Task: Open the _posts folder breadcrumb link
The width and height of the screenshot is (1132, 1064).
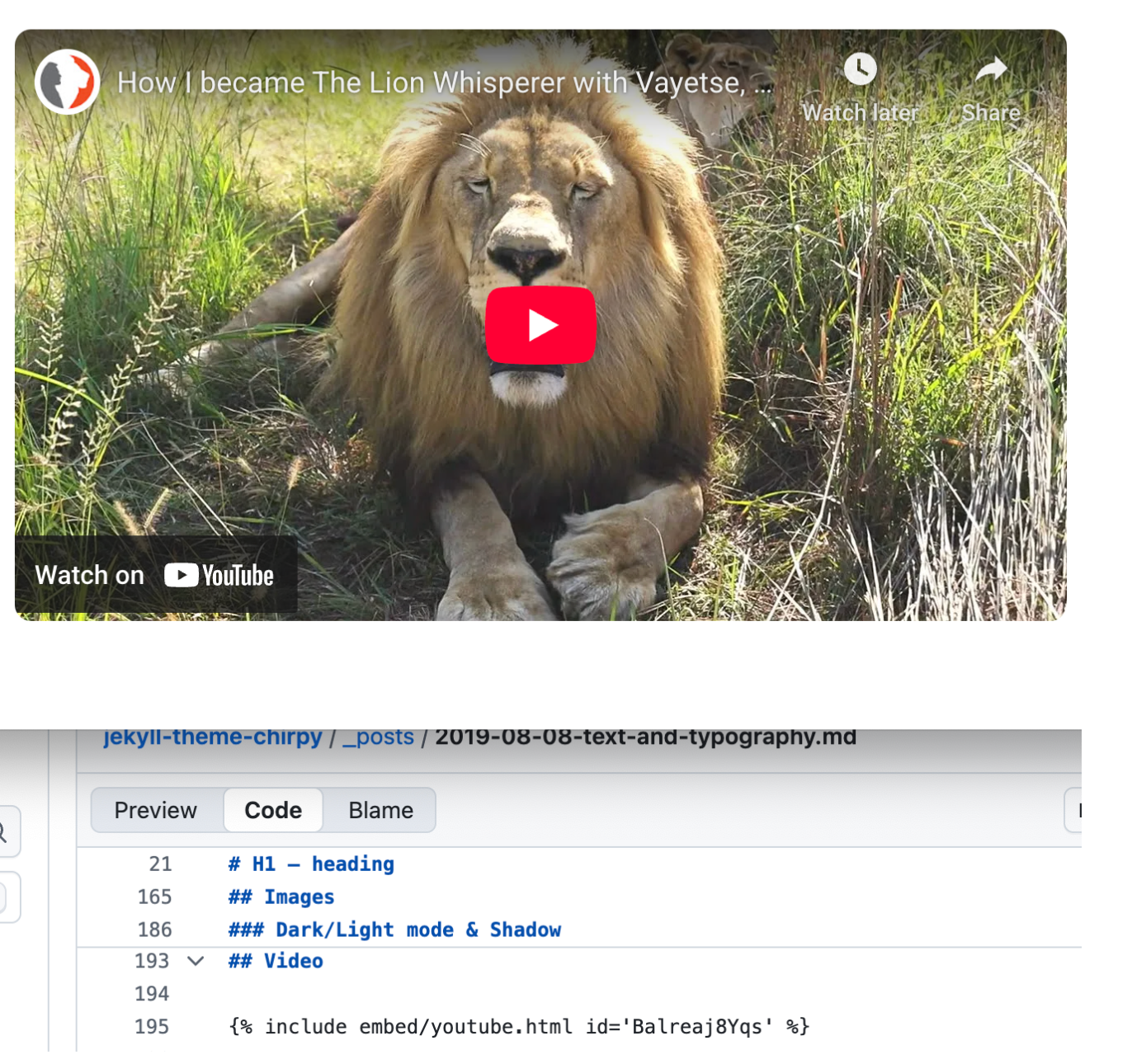Action: coord(378,737)
